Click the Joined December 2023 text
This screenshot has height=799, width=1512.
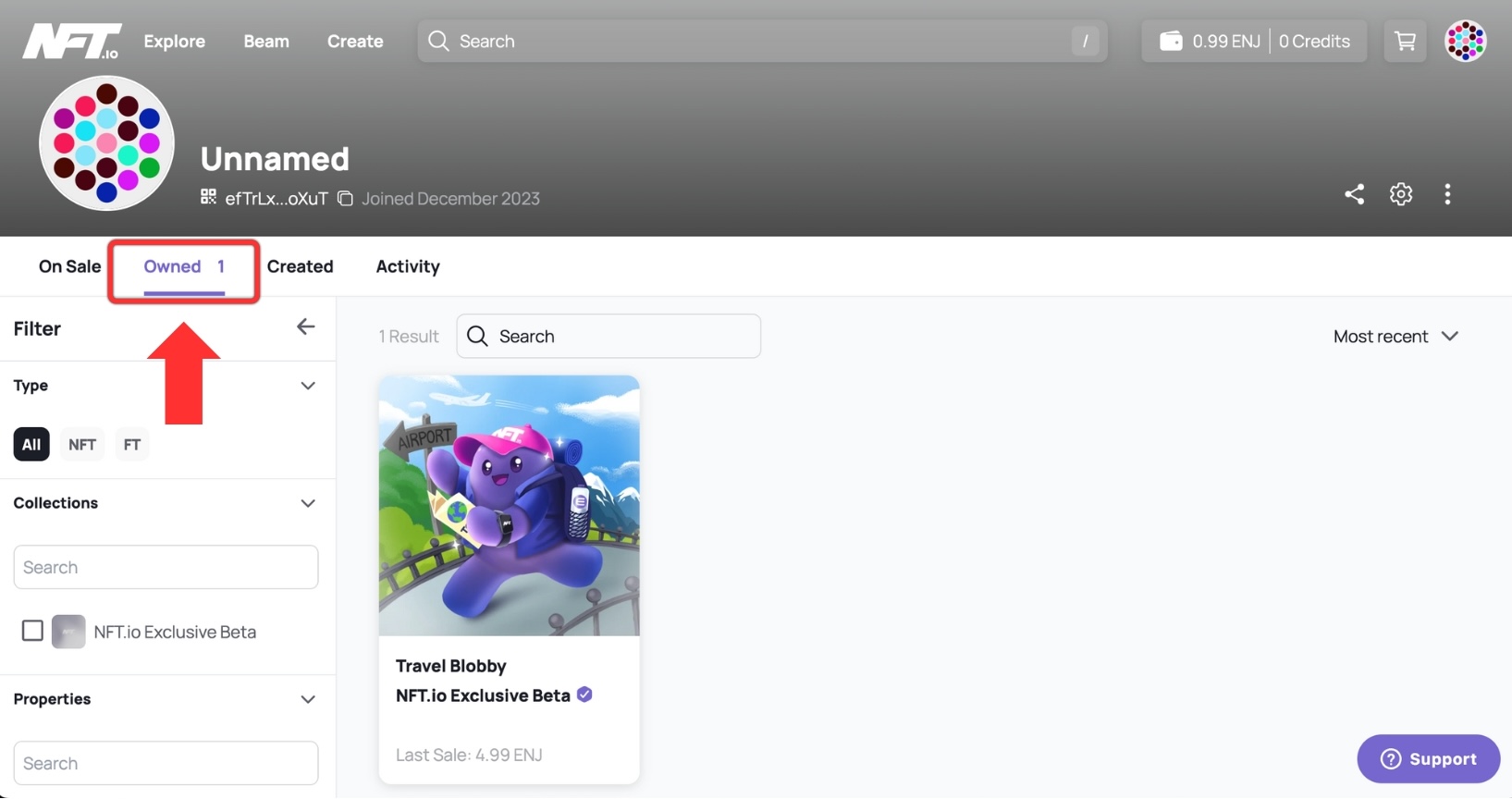tap(450, 198)
